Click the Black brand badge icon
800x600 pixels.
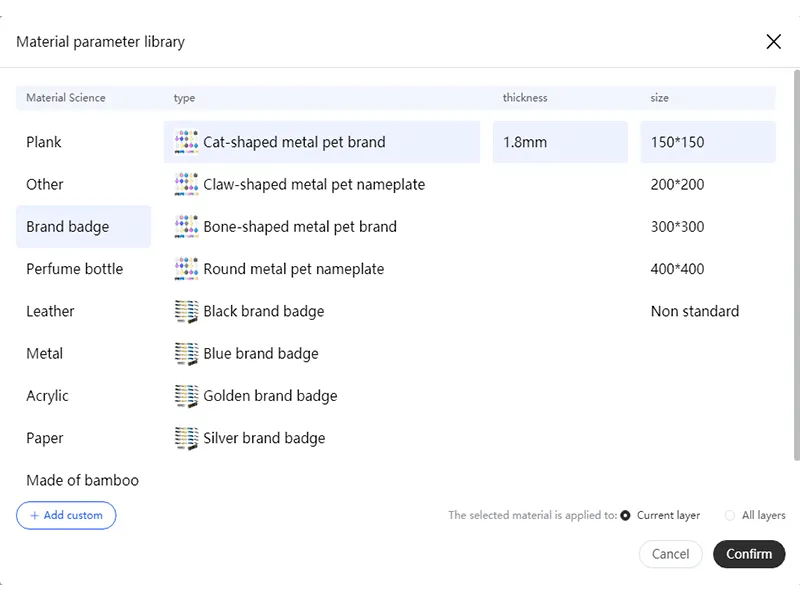186,311
